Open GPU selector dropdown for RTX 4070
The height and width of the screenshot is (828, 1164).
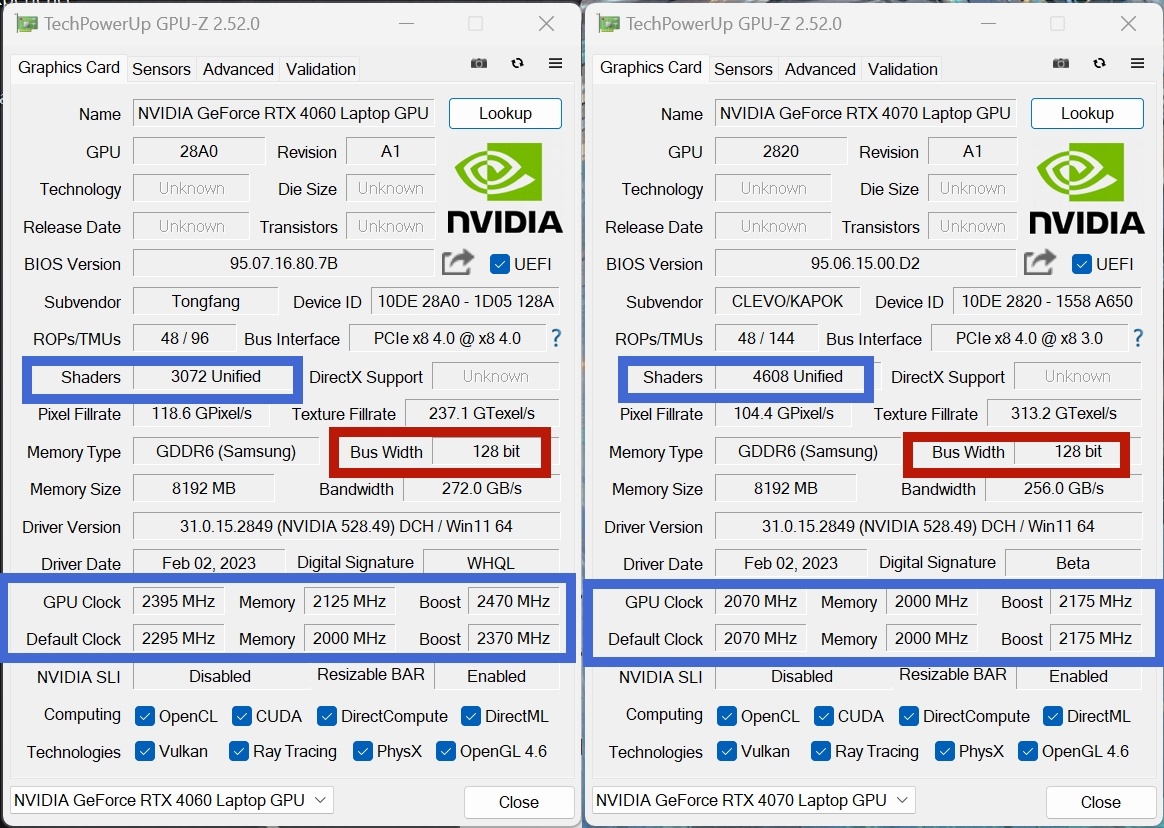click(x=753, y=801)
